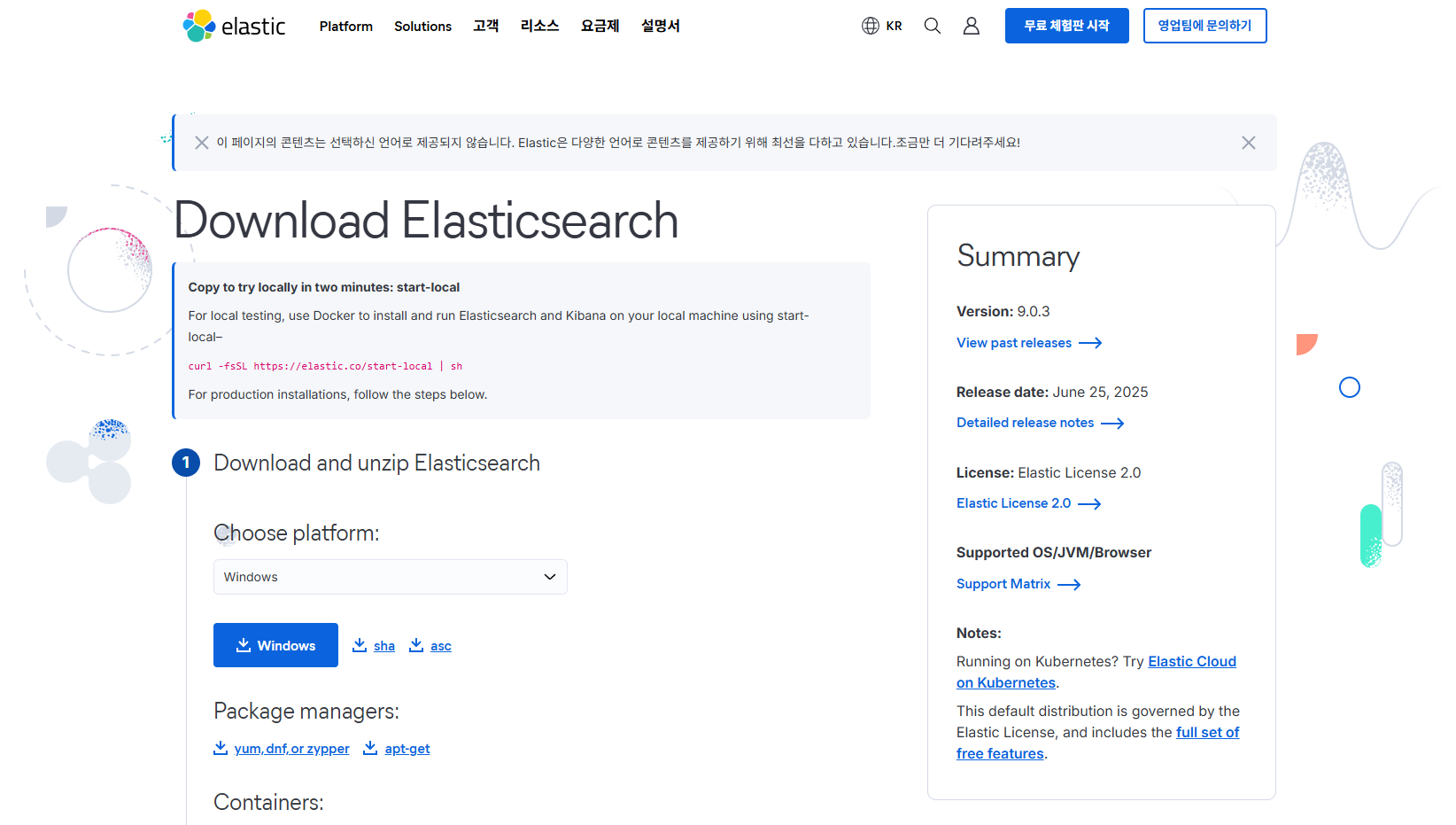Click the Summary heading
This screenshot has width=1456, height=825.
tap(1018, 256)
